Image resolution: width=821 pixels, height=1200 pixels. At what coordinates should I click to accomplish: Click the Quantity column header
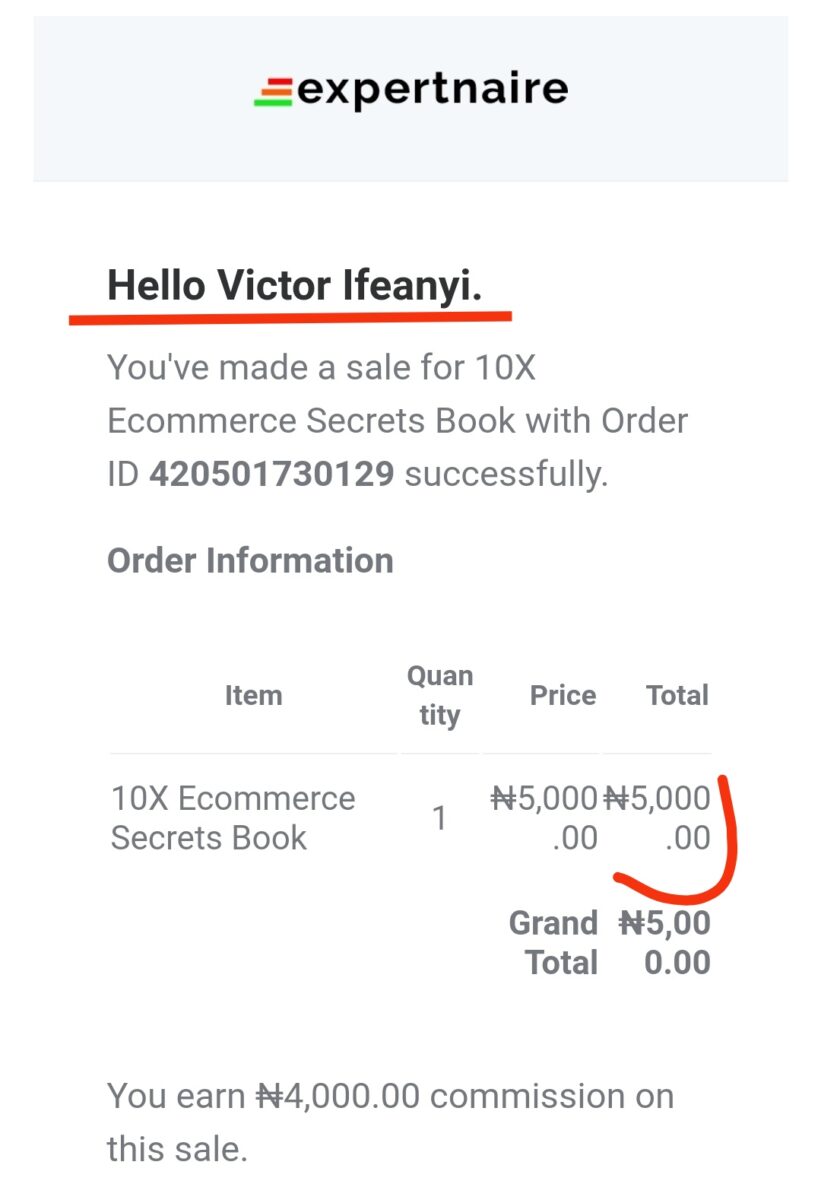click(439, 695)
